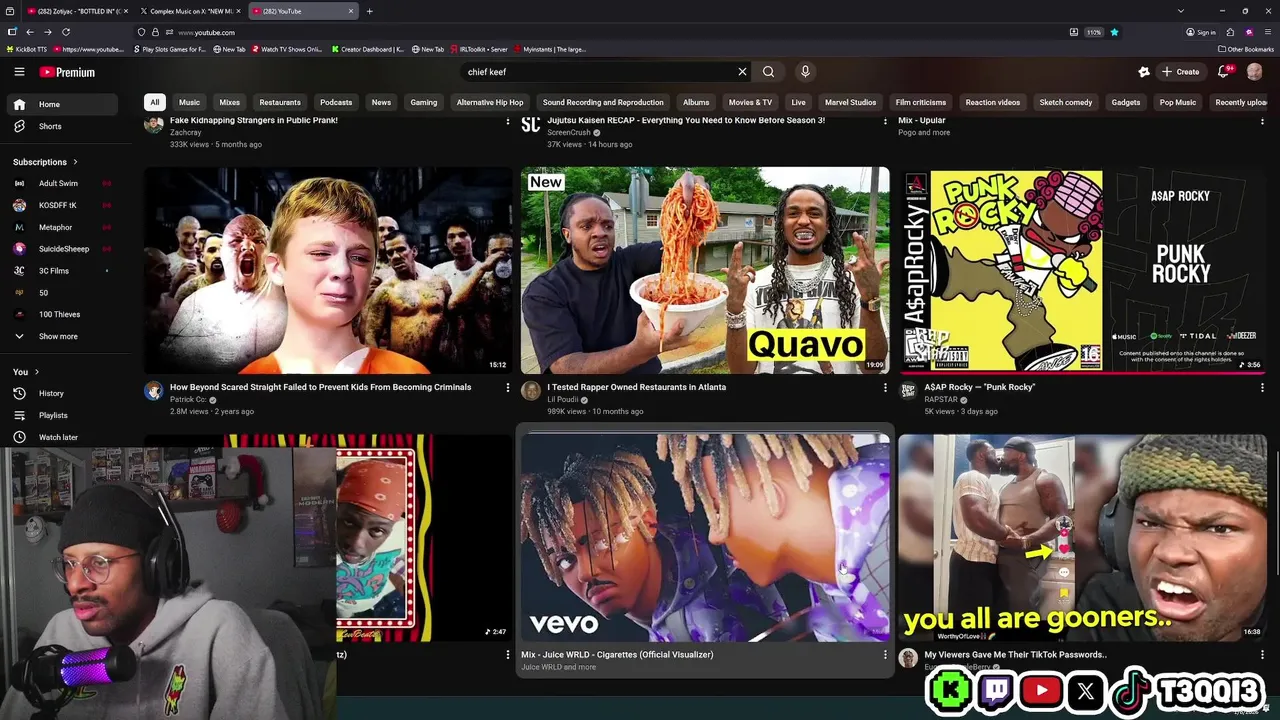Clear the chief keef search text
The width and height of the screenshot is (1280, 720).
(x=742, y=72)
